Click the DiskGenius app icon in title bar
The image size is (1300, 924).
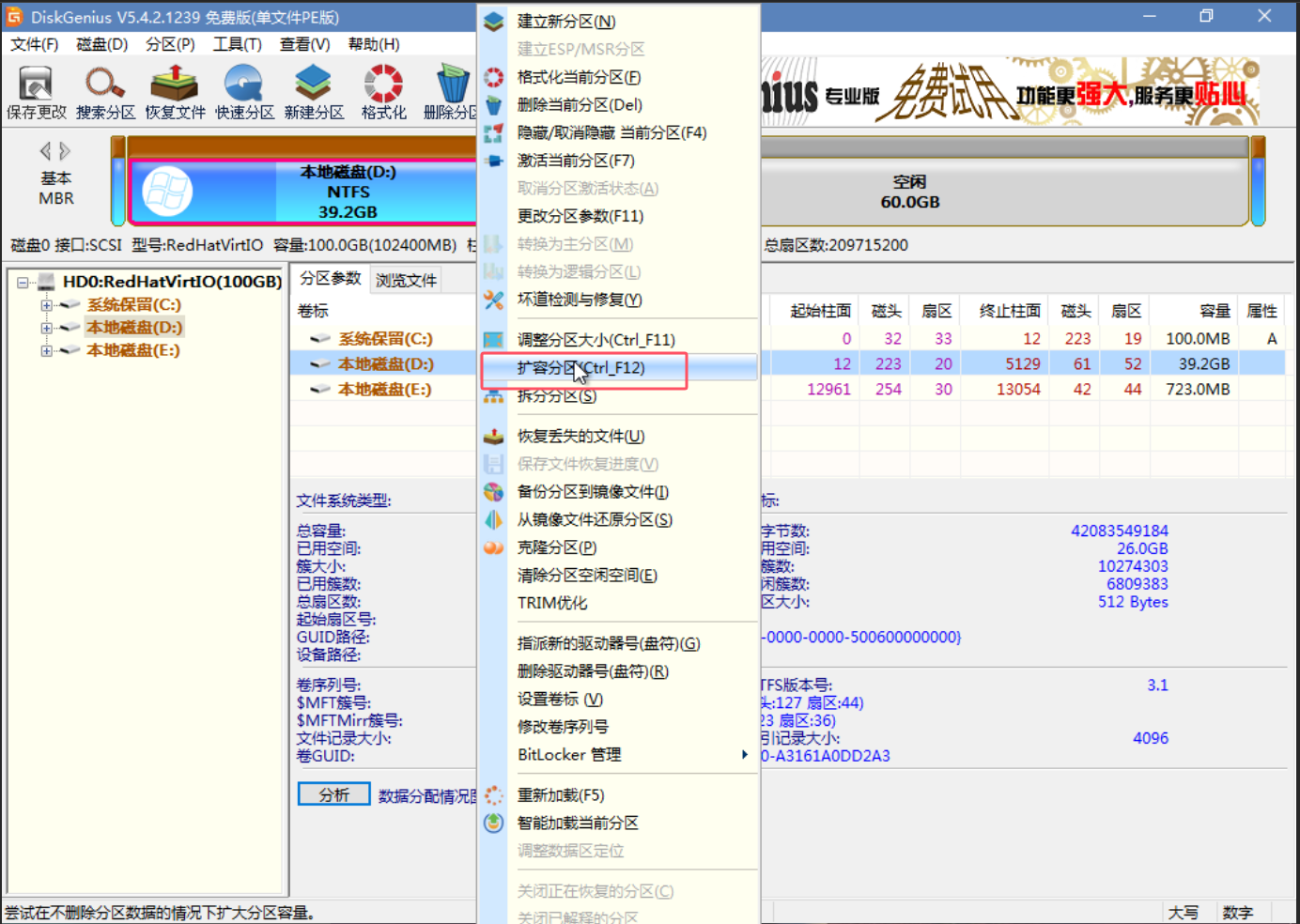[x=14, y=17]
